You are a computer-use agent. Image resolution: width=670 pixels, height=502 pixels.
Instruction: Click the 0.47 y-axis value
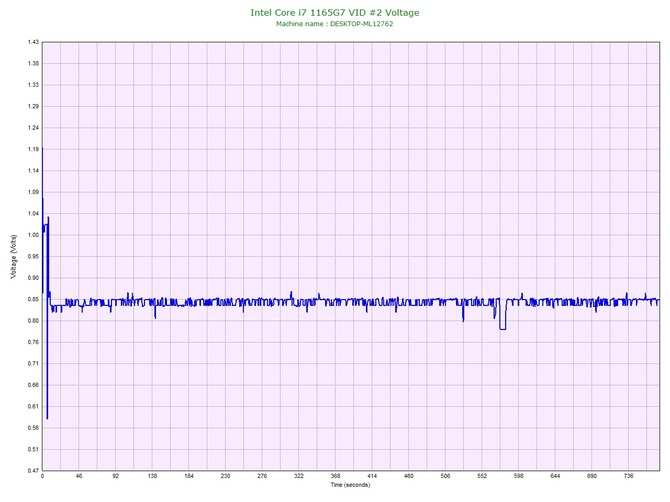(33, 470)
